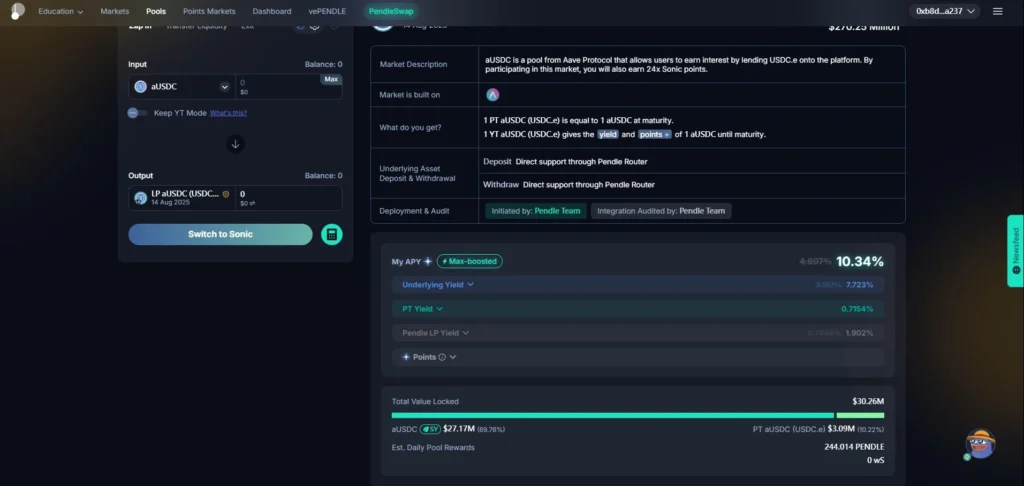Click the LP aUSDC output token box
Screen dimensions: 1024x486
[182, 198]
